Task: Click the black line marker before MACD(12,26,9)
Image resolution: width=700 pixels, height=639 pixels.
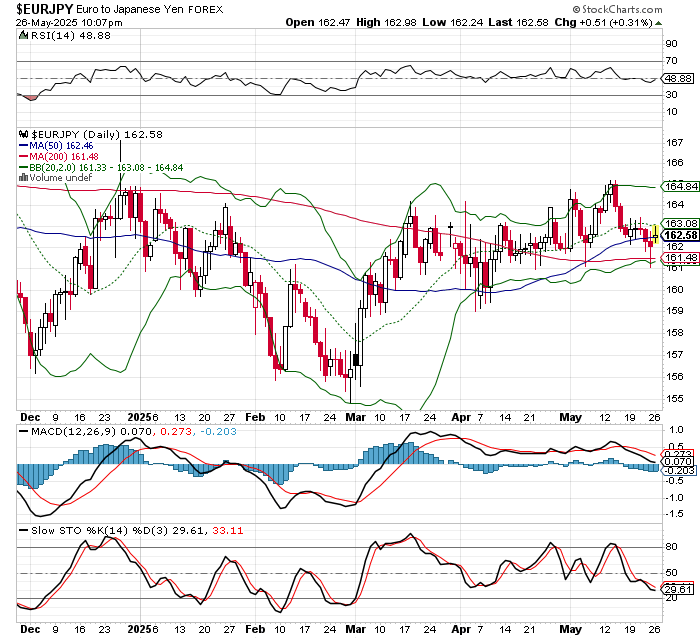Action: [23, 431]
